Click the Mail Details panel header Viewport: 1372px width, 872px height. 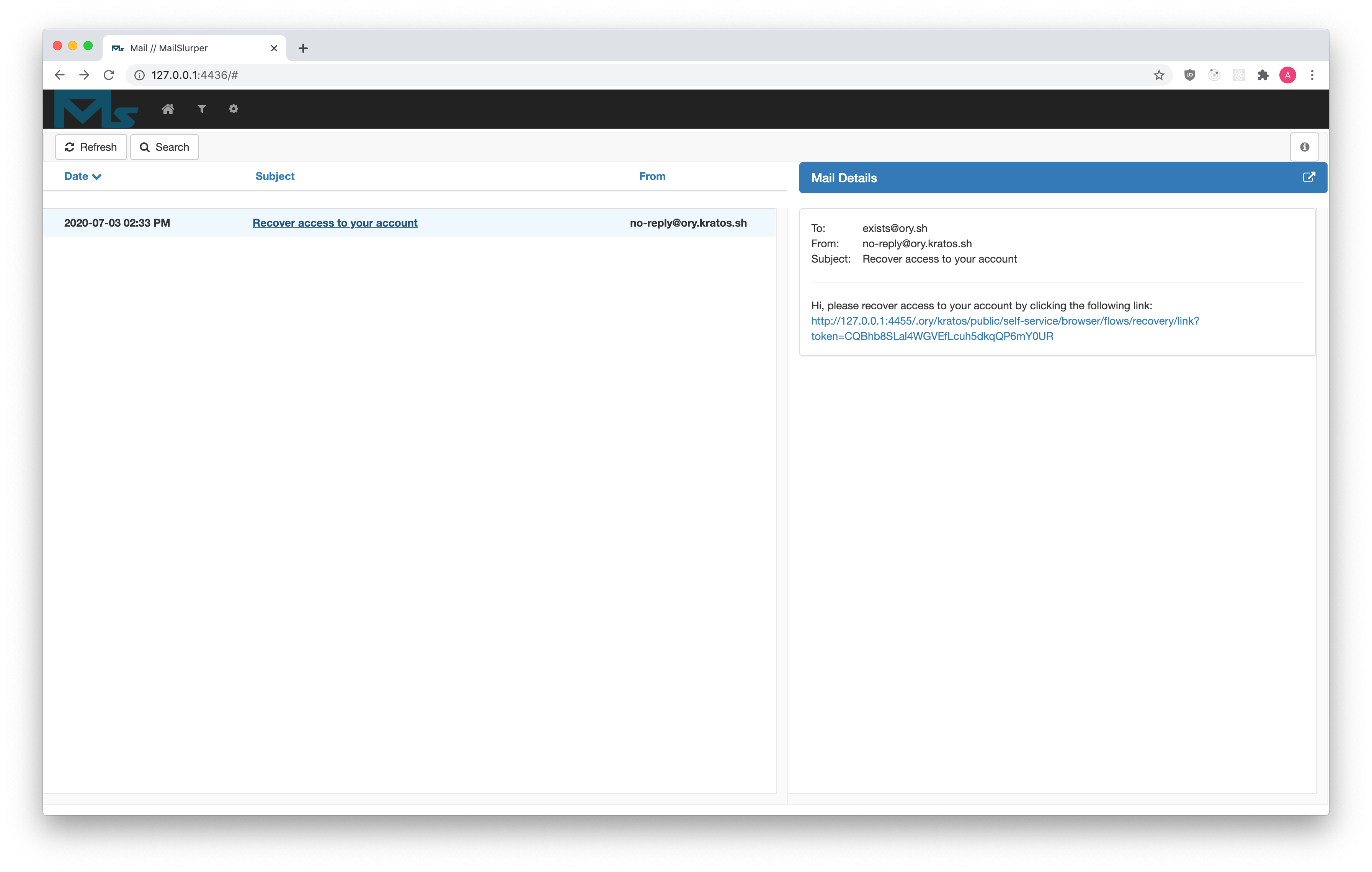point(1063,178)
